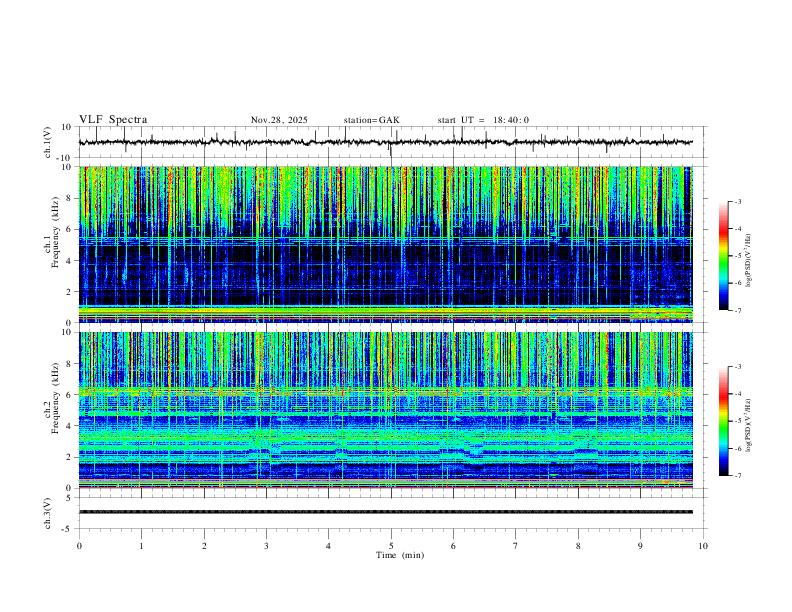Click time axis tick label "10"

coord(703,546)
